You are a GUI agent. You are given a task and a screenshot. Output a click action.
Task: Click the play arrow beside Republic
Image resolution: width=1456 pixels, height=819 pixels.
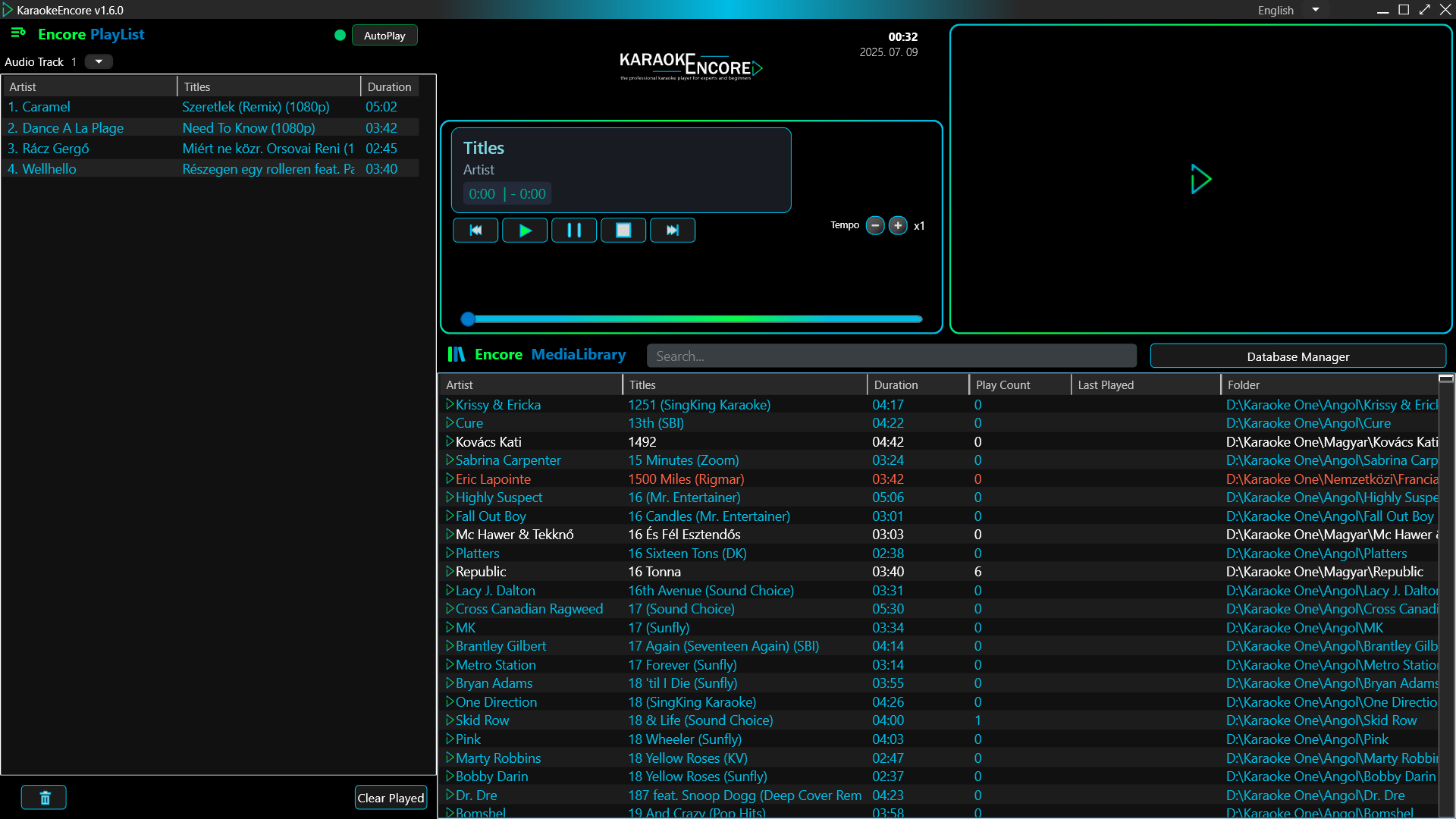tap(450, 572)
